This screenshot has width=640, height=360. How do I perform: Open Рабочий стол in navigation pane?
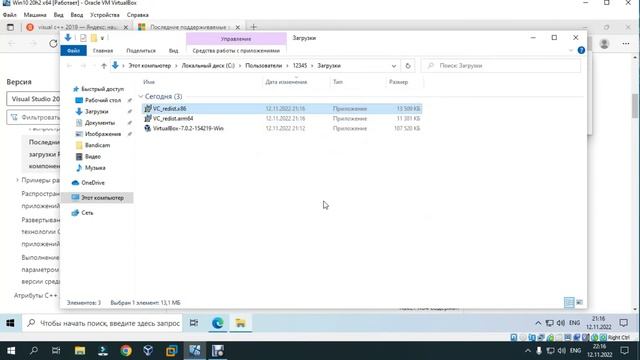103,100
